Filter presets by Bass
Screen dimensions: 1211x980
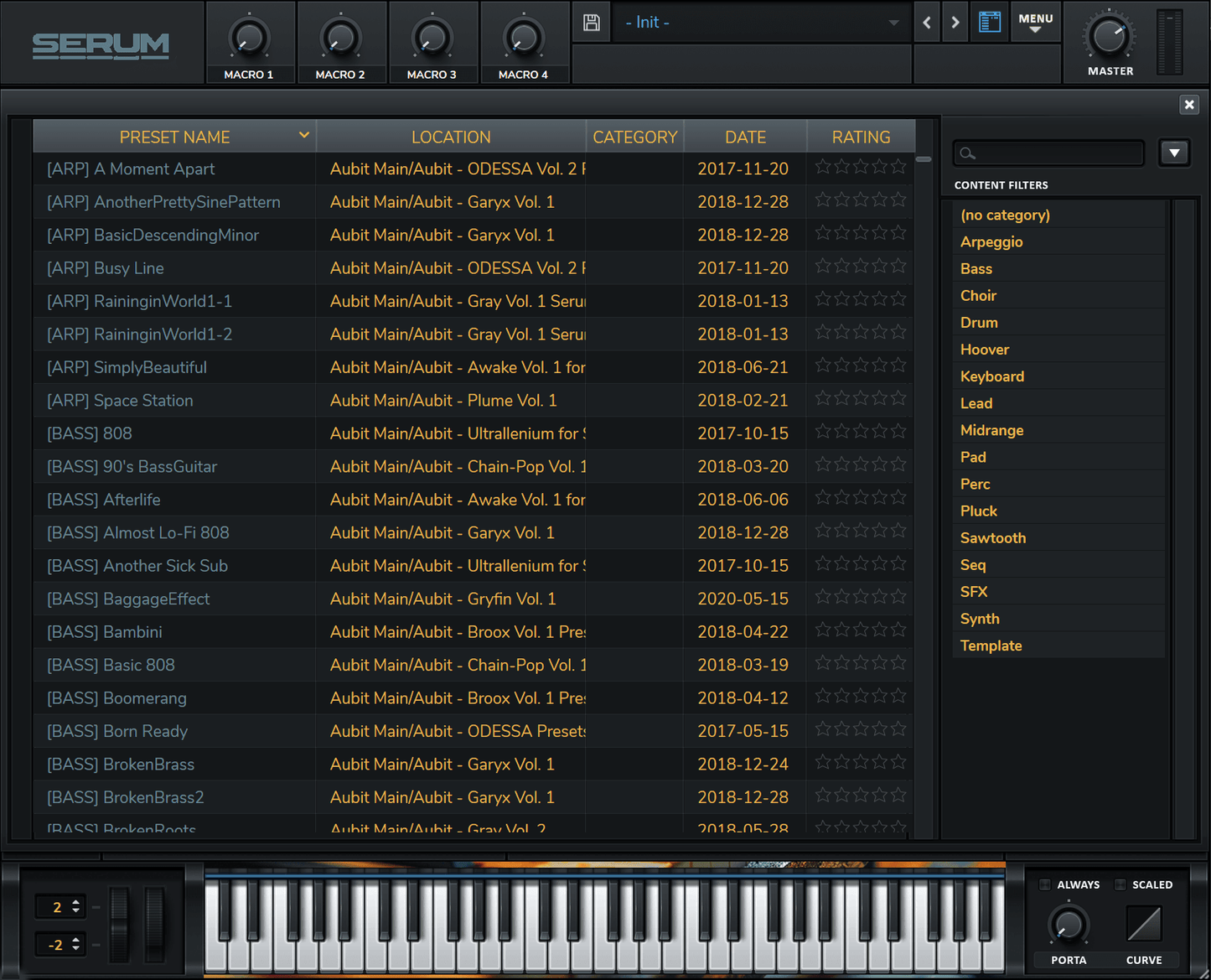[1059, 268]
